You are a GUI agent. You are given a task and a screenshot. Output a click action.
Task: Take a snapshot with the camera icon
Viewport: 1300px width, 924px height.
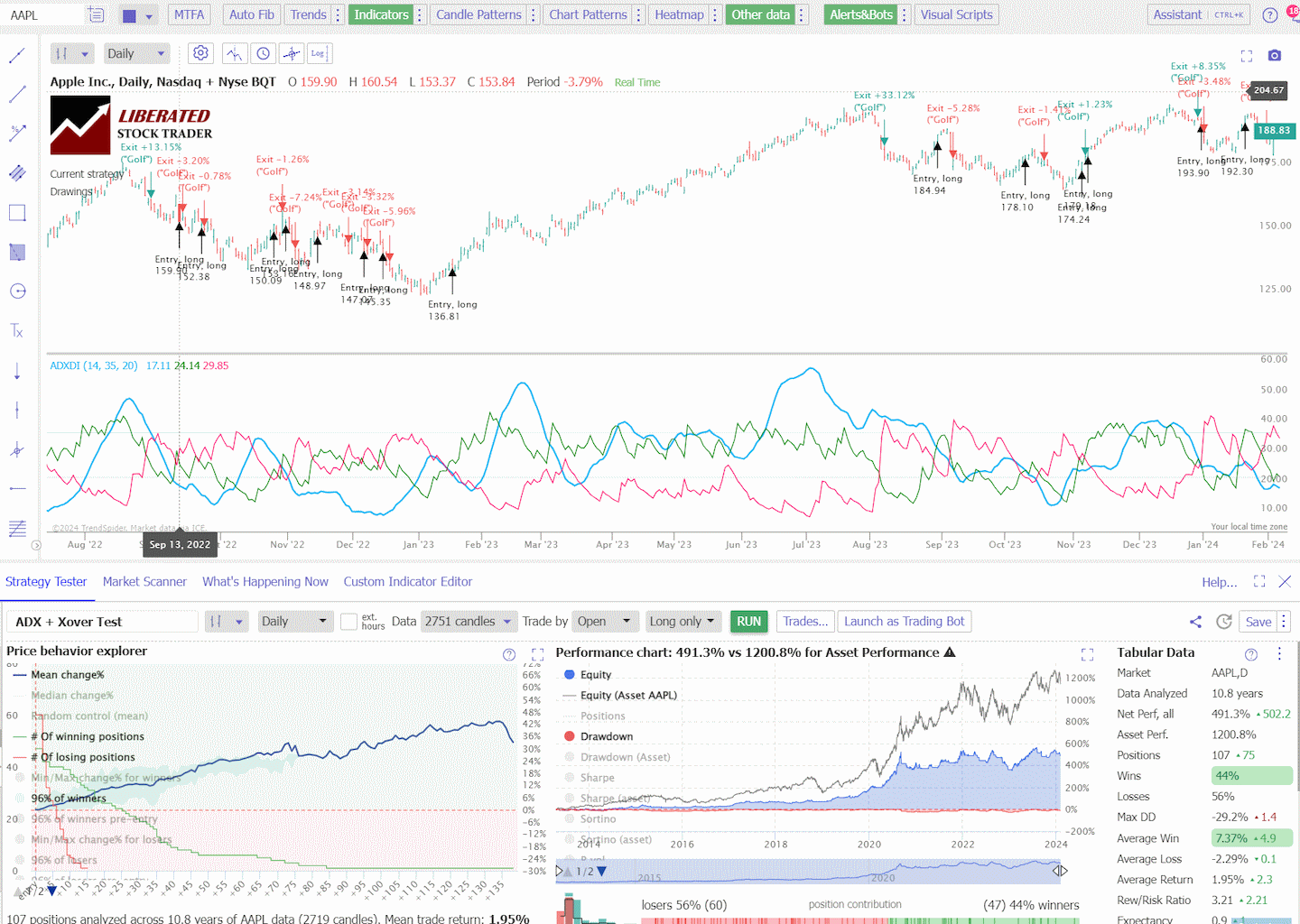tap(1274, 56)
